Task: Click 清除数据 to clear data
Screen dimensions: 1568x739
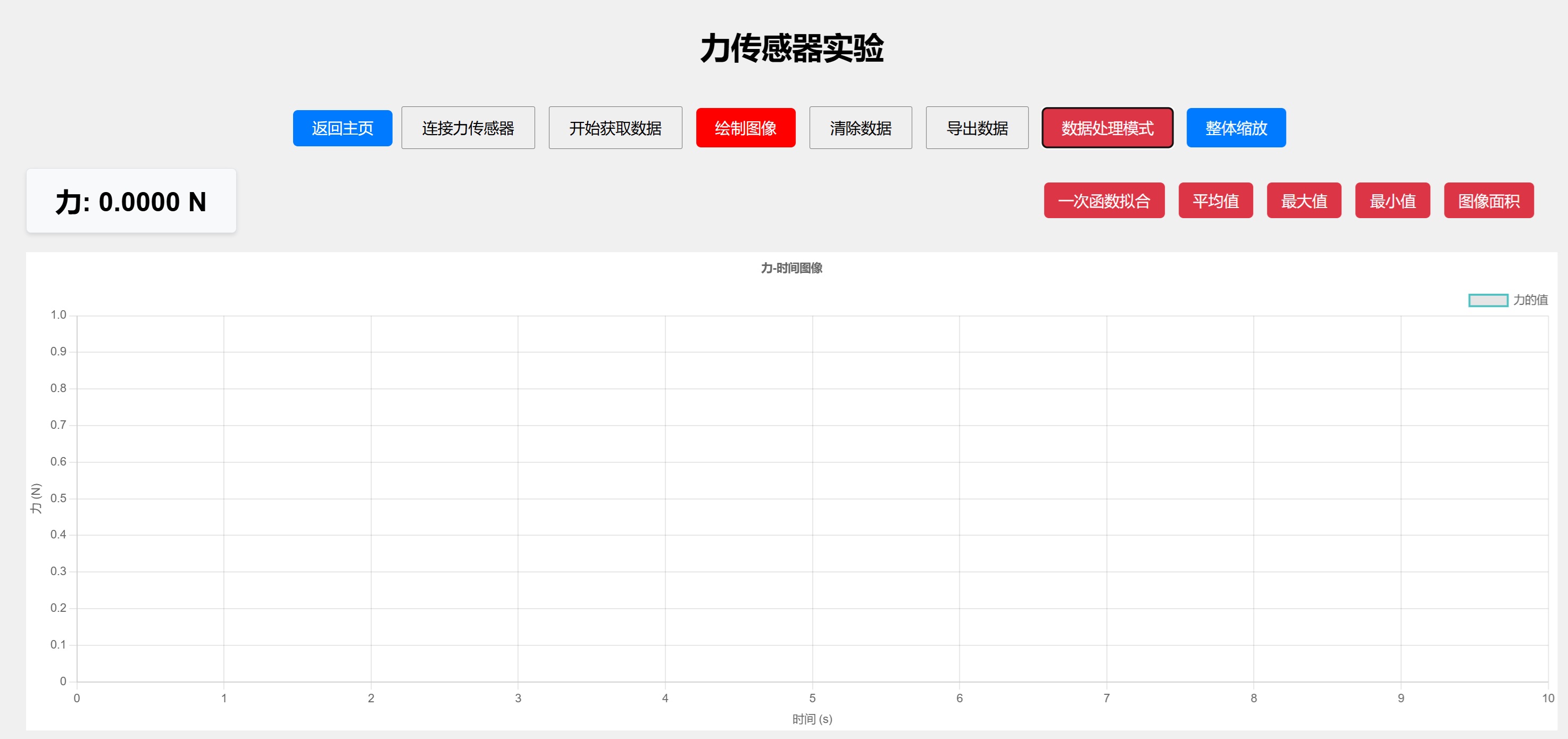Action: point(860,127)
